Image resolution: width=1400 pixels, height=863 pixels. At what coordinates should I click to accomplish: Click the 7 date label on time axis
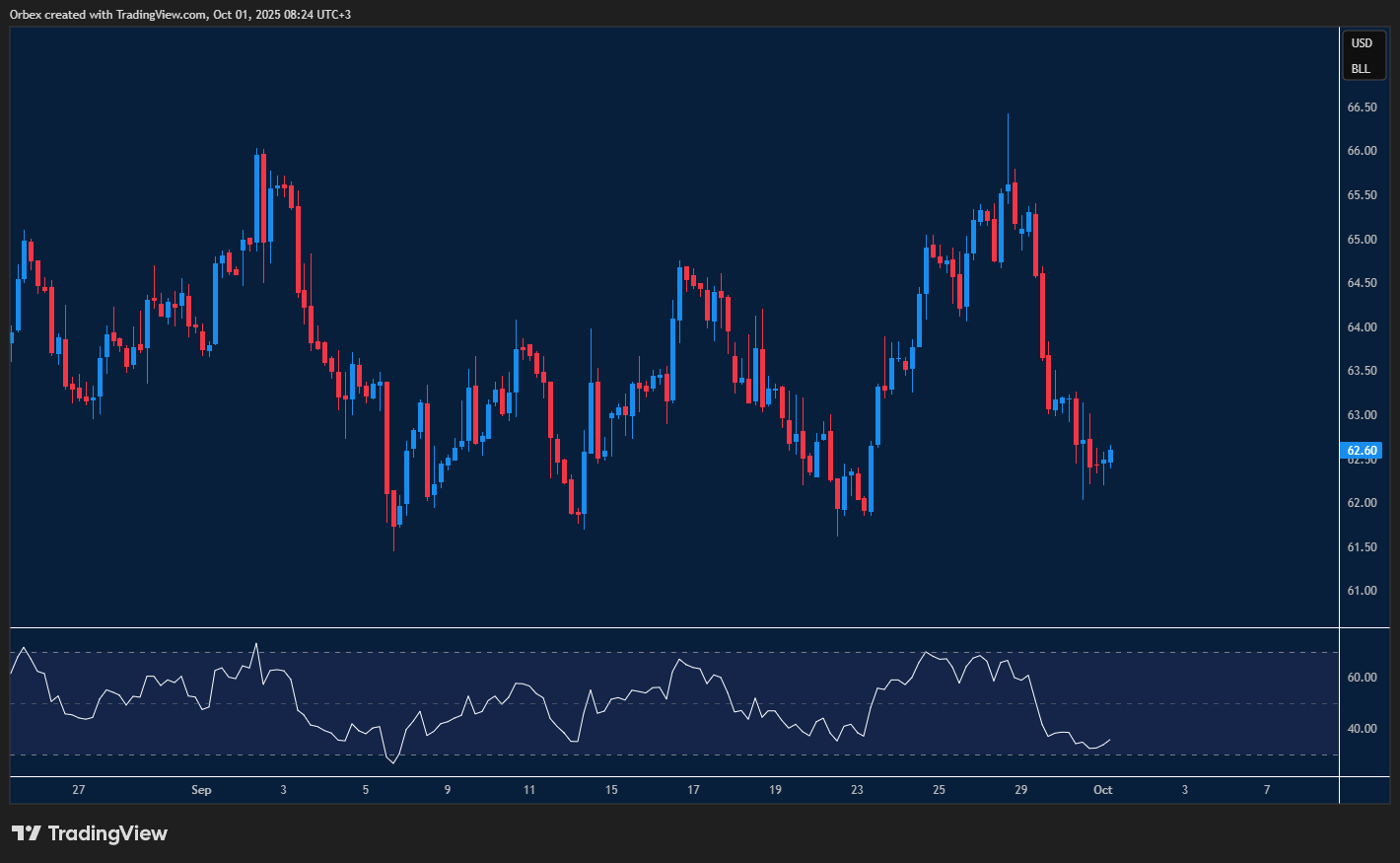point(1267,790)
